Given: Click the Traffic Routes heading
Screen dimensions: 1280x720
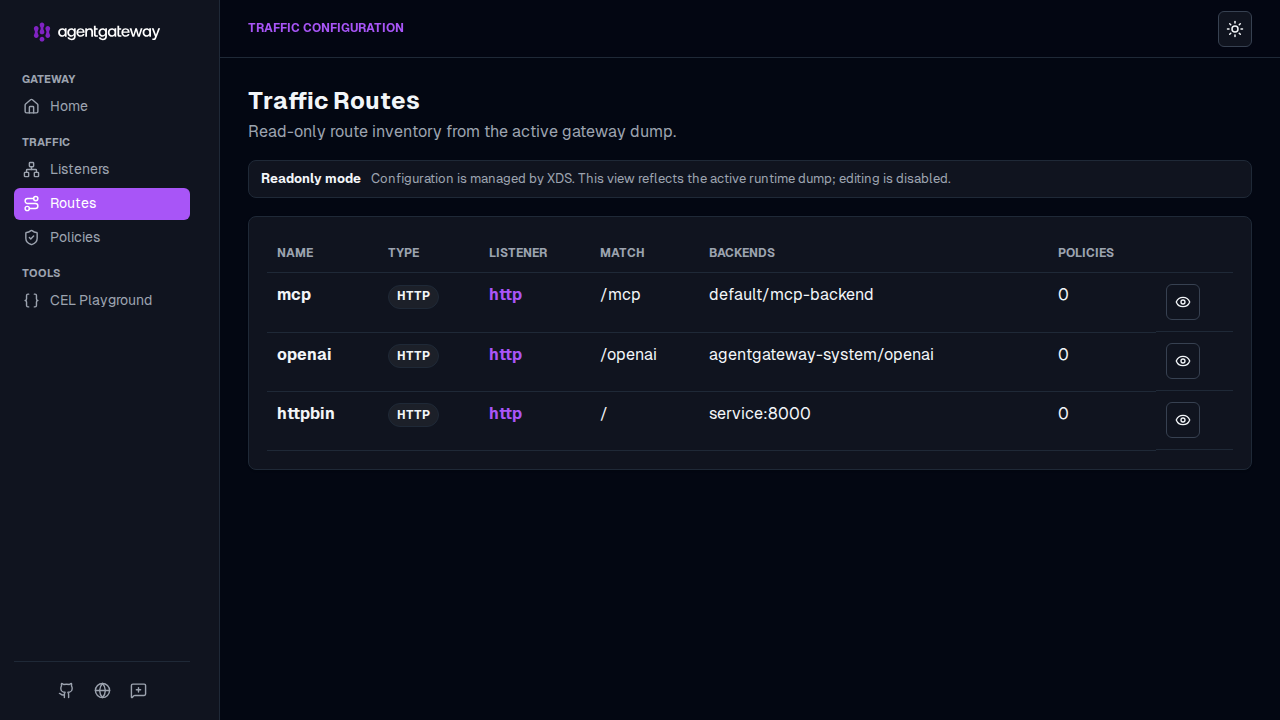Looking at the screenshot, I should (x=334, y=101).
